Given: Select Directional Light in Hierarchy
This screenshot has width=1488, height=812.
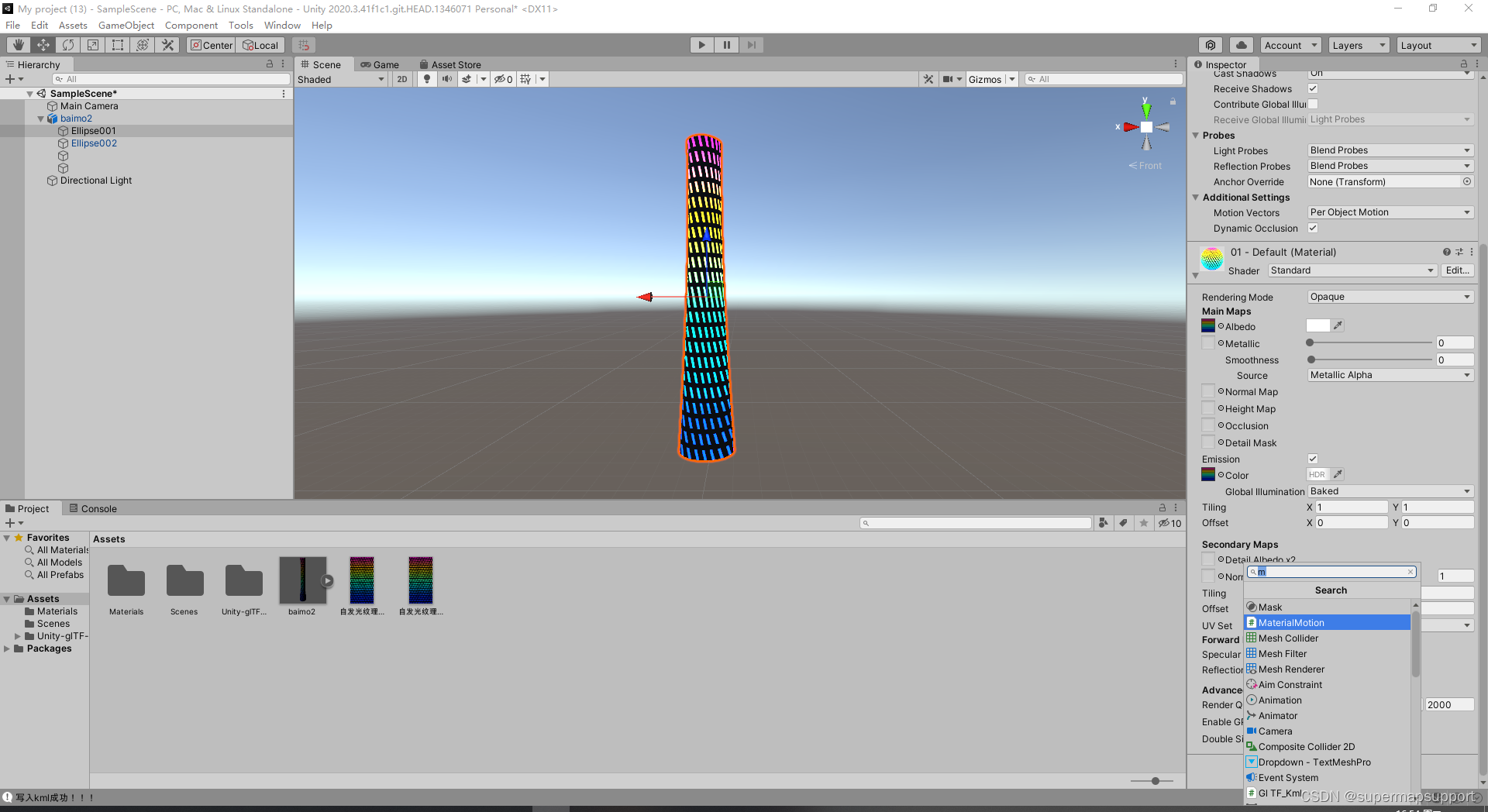Looking at the screenshot, I should (96, 181).
